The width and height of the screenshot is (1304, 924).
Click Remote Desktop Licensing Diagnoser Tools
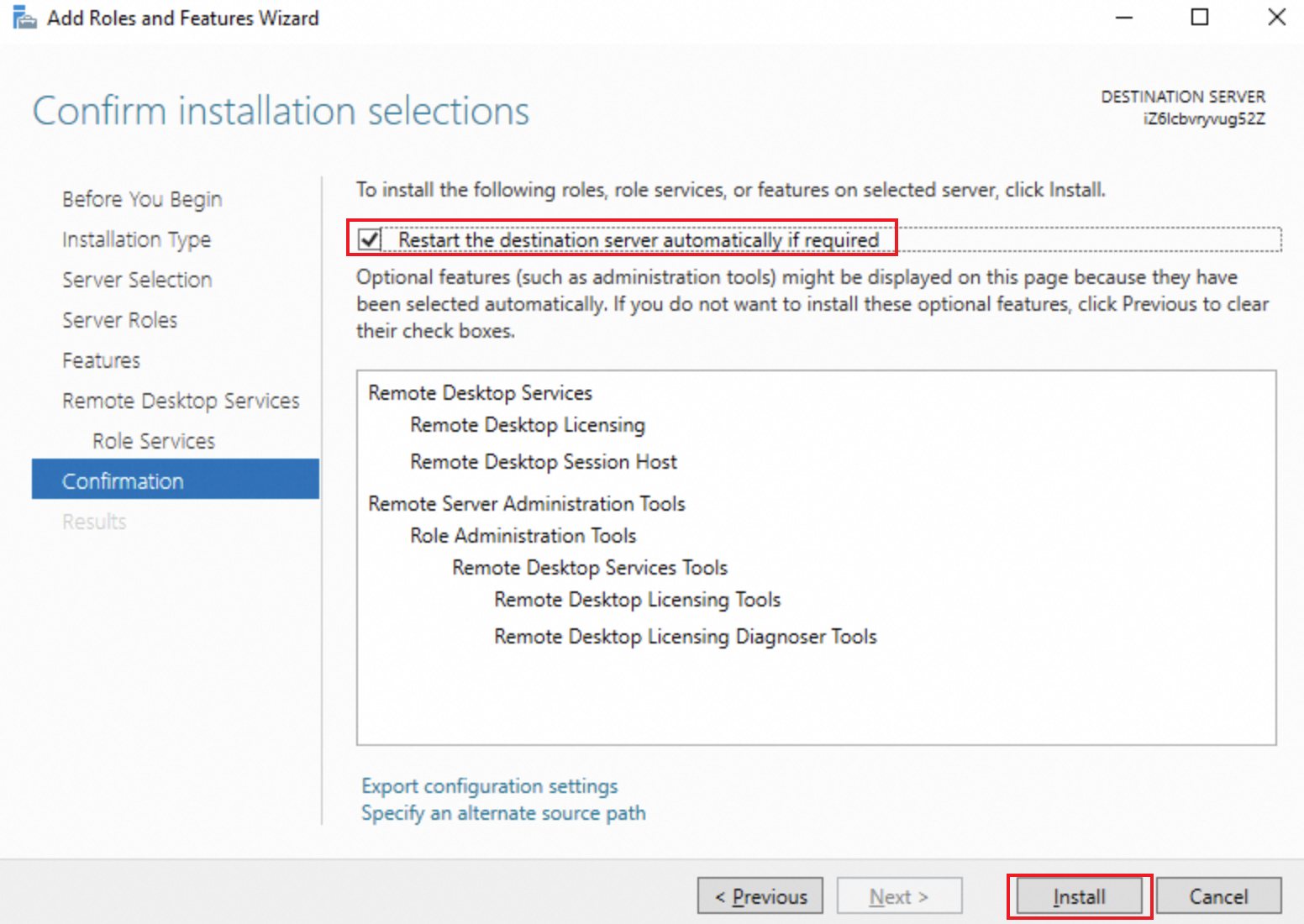685,637
